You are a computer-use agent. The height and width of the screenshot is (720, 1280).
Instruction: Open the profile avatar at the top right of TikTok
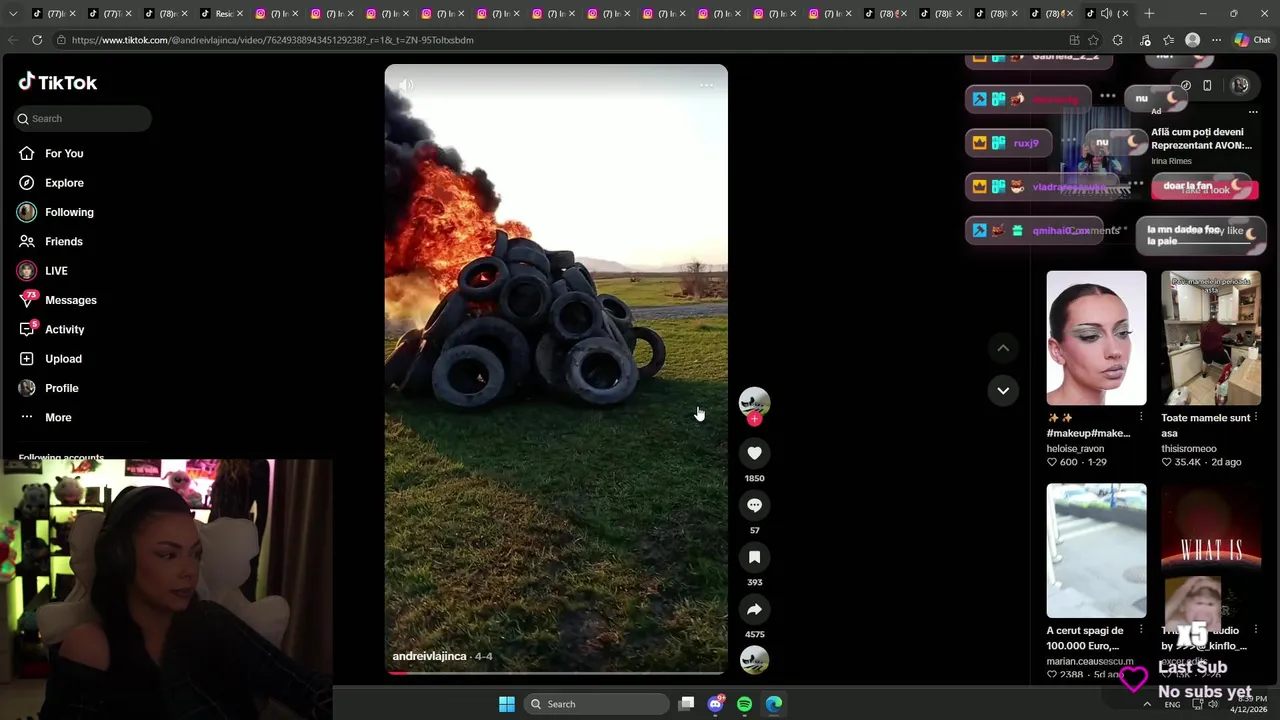pyautogui.click(x=1240, y=86)
